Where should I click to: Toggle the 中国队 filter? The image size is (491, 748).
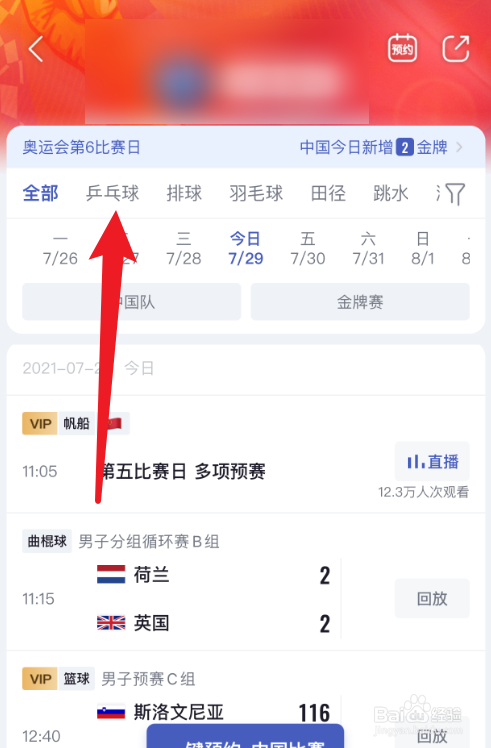click(x=132, y=302)
